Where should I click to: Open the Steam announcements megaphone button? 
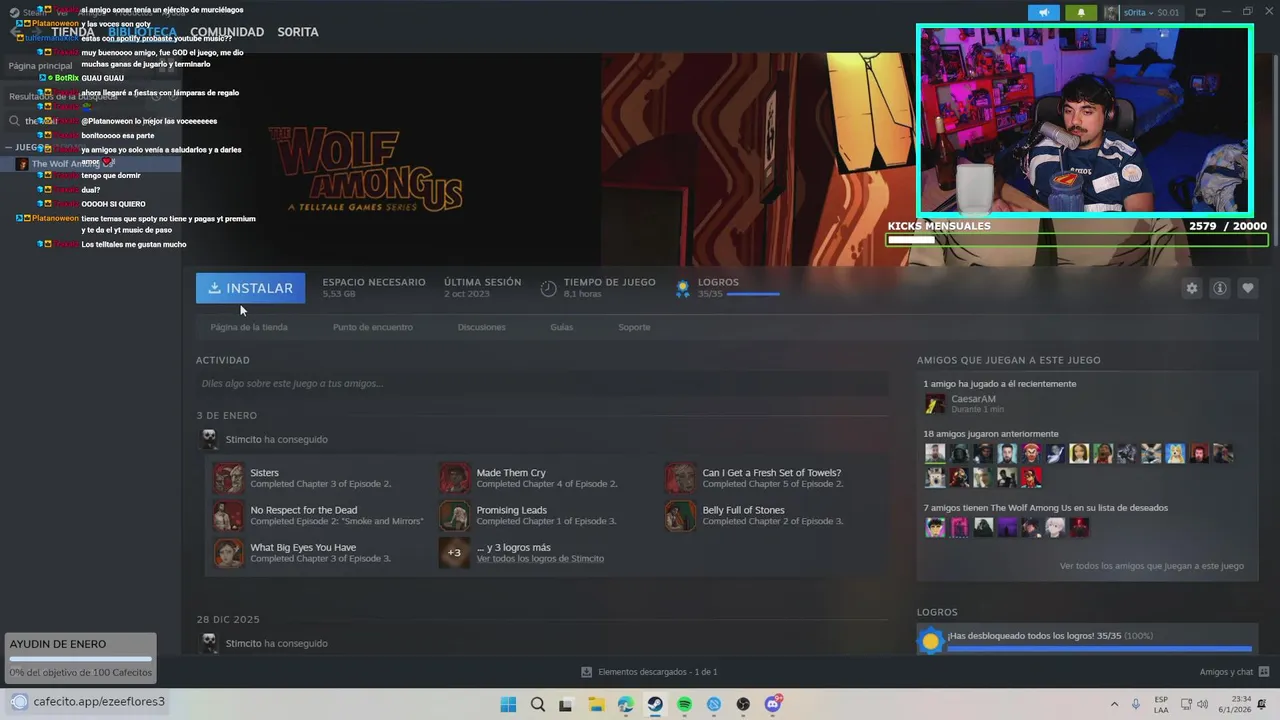(x=1044, y=13)
